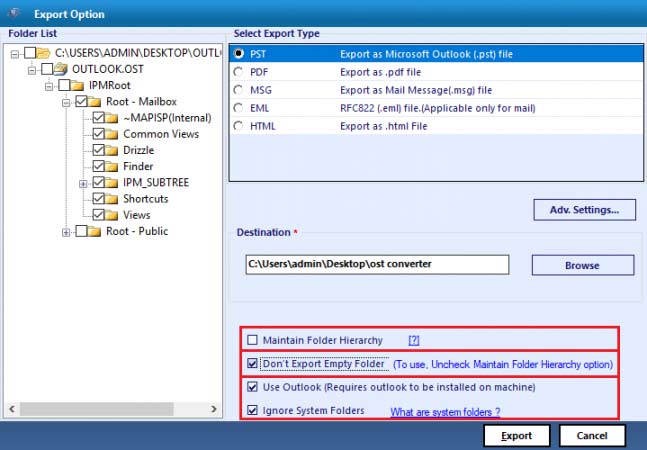Collapse the IPMRoot tree node

tap(49, 87)
